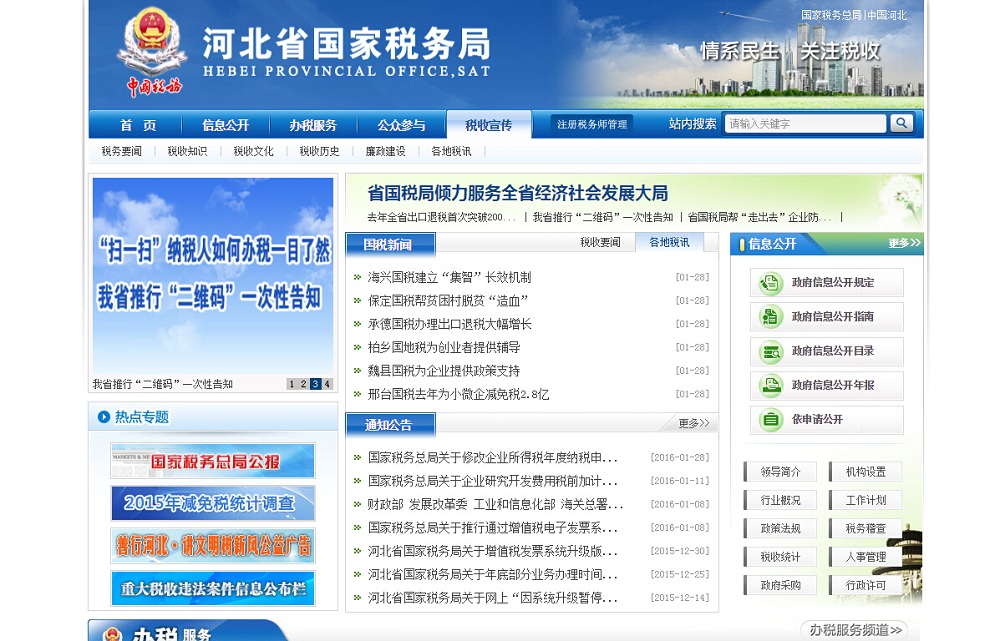
Task: Open news 承德国税办理出口退税大幅增长
Action: 450,324
